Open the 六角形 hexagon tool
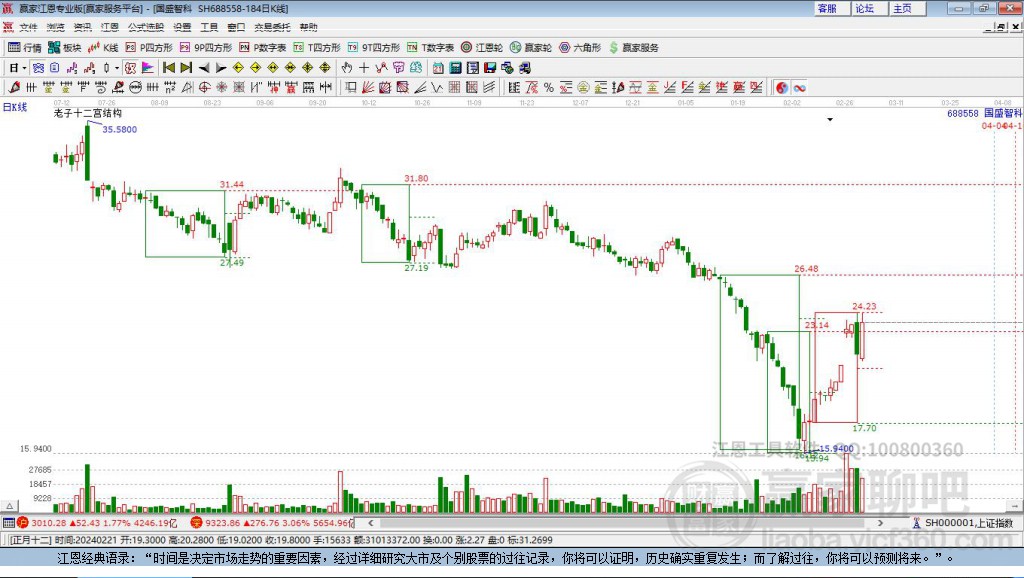Screen dimensions: 1024x578 pos(580,48)
